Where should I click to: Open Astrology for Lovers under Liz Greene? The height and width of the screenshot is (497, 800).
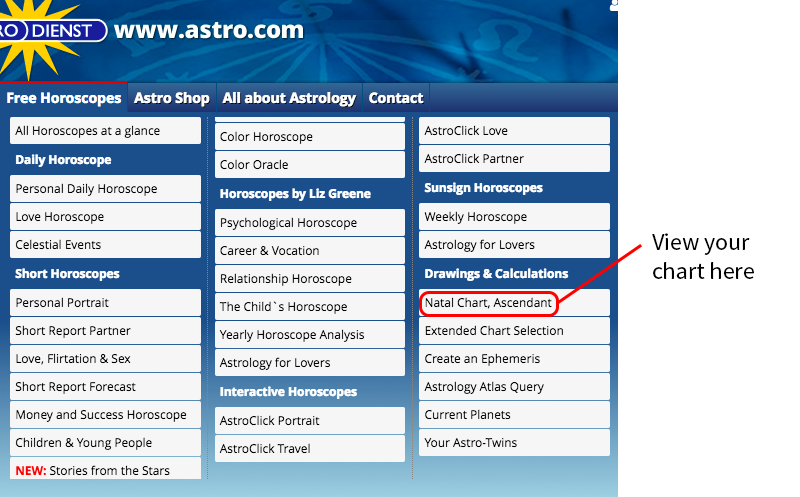click(x=310, y=362)
